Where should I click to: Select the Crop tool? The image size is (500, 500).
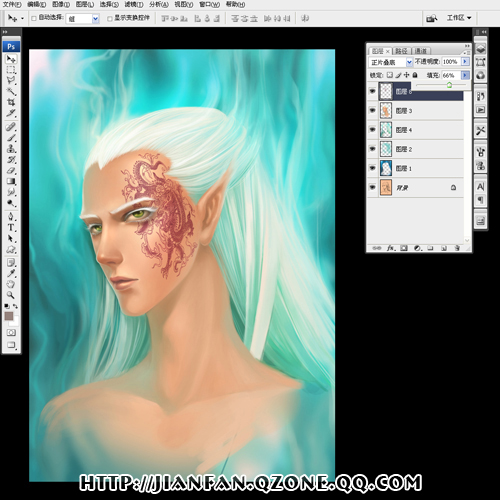(x=11, y=102)
